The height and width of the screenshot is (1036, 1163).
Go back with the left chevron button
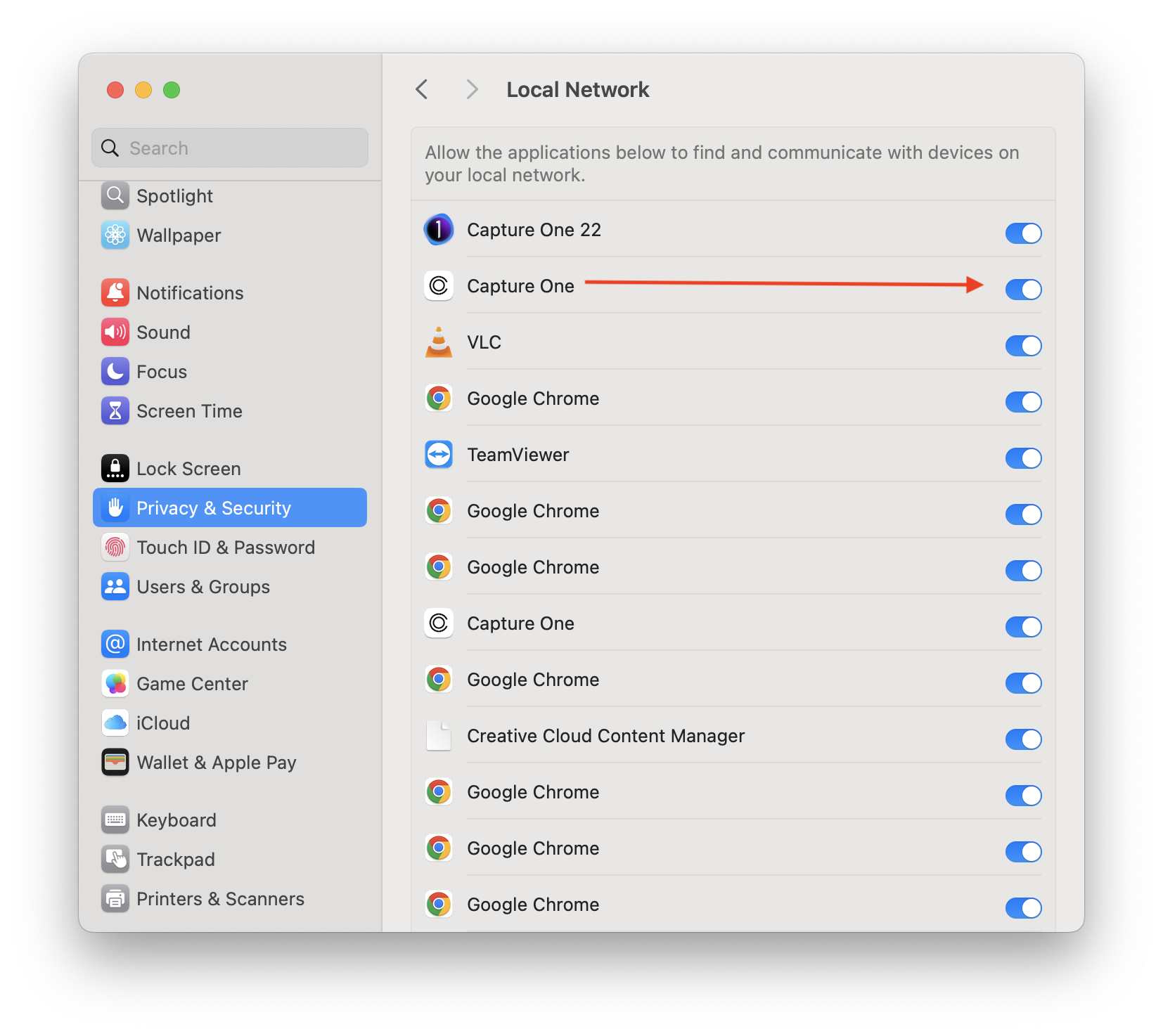(422, 89)
